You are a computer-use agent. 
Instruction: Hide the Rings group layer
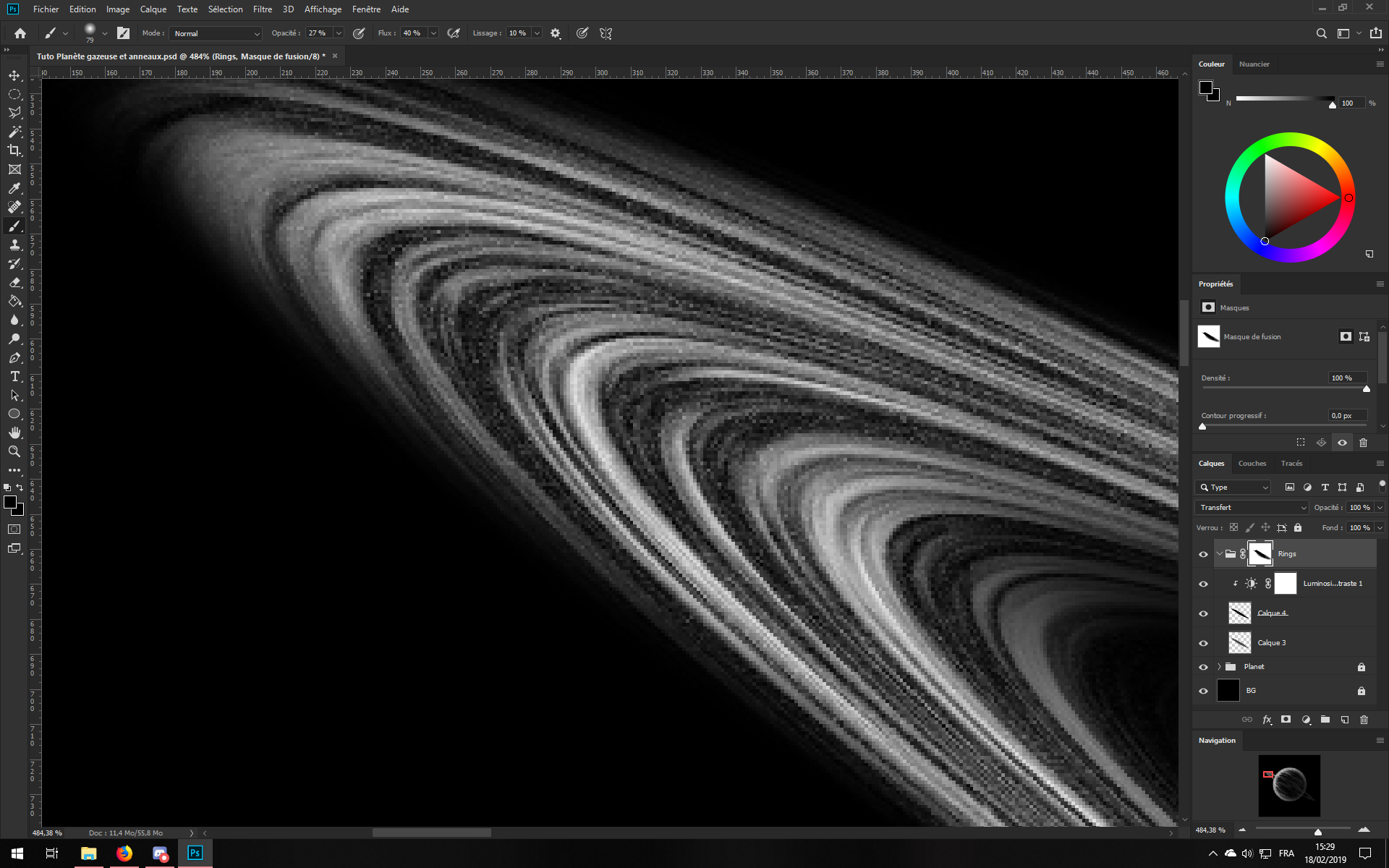(1203, 554)
